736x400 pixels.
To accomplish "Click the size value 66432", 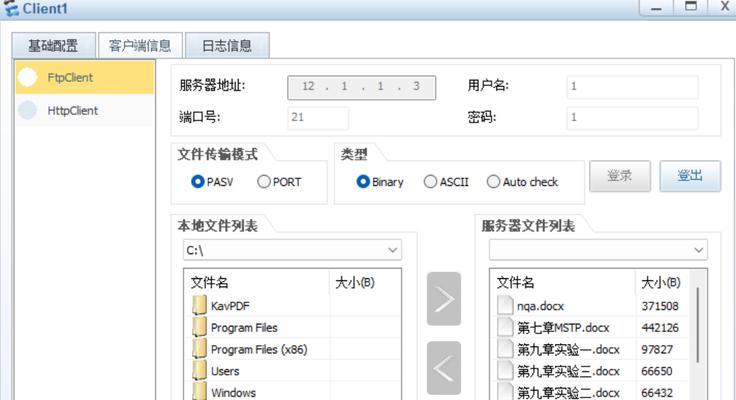I will [657, 392].
